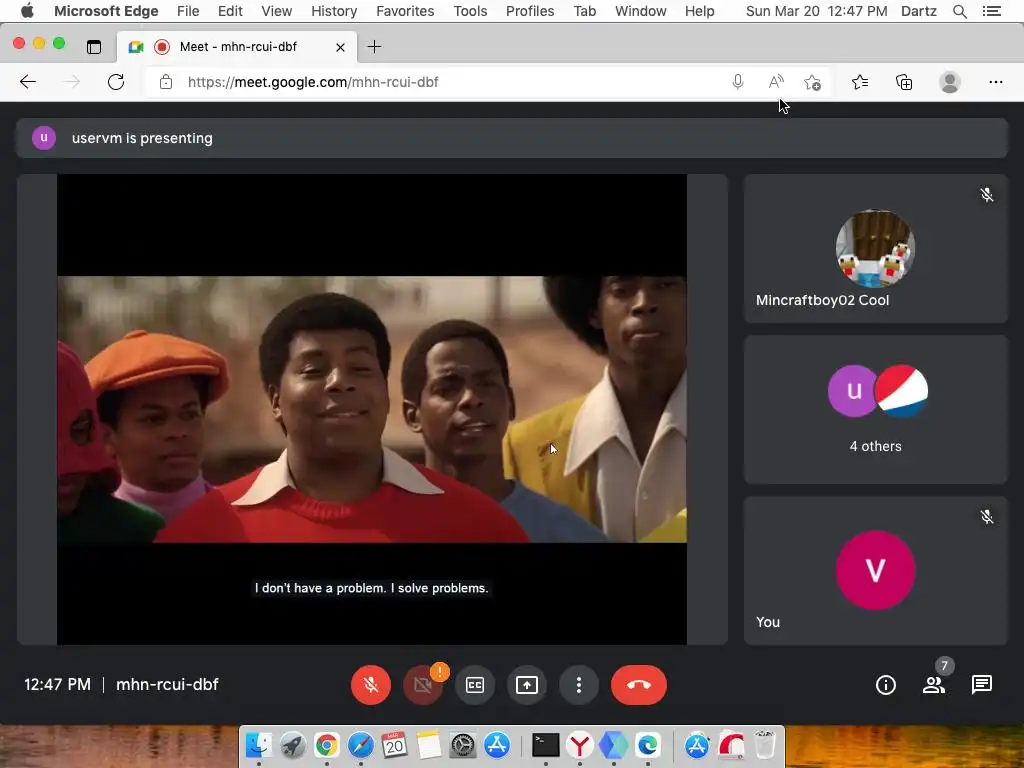This screenshot has height=768, width=1024.
Task: Open the 4 others participant tile
Action: pyautogui.click(x=876, y=409)
